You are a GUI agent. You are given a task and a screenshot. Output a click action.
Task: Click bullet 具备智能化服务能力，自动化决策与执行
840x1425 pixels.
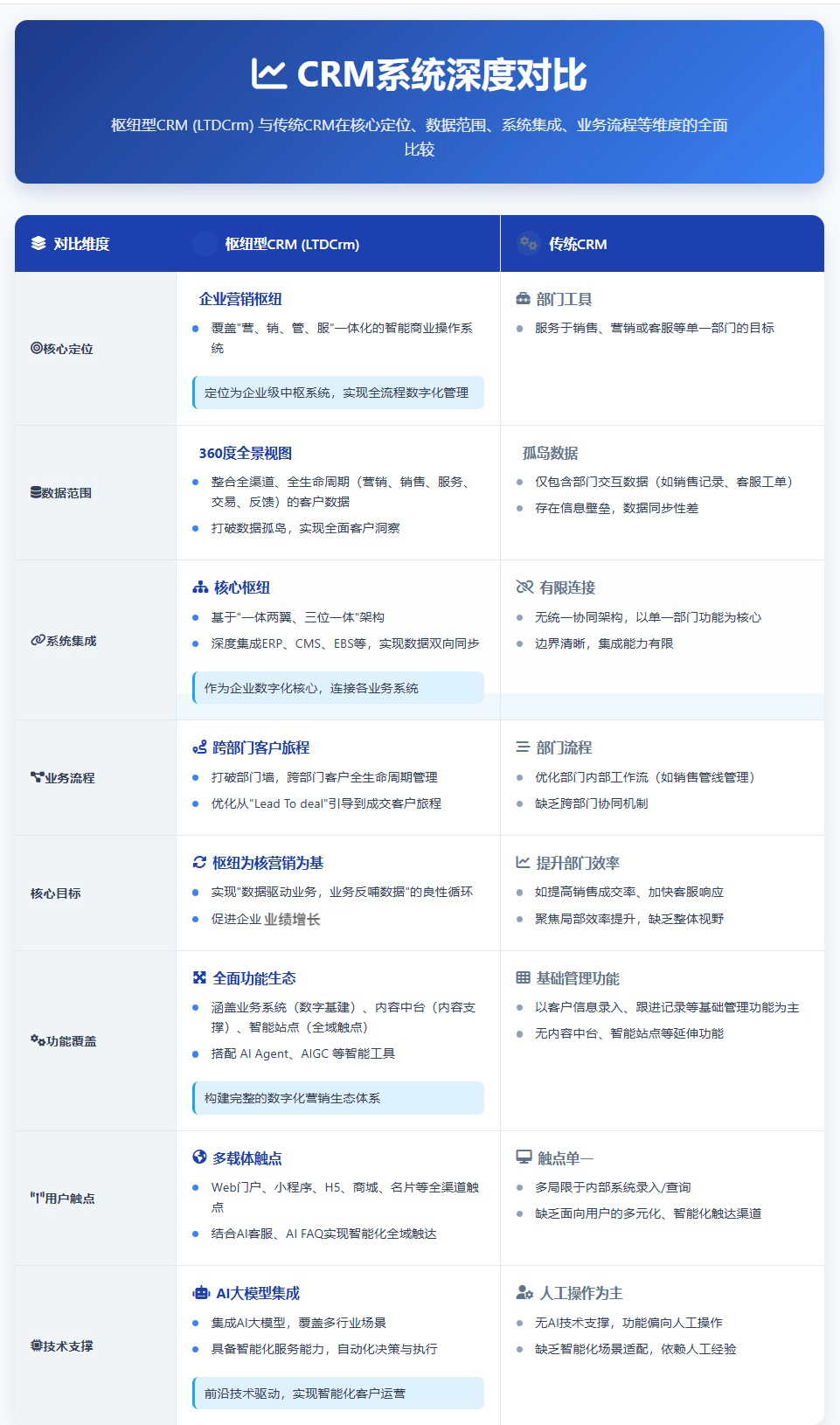click(324, 1349)
